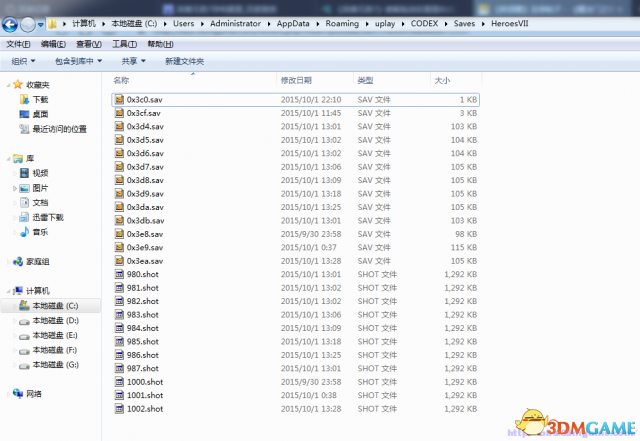This screenshot has width=640, height=441.
Task: Open the 迅雷下载 library icon
Action: [24, 217]
